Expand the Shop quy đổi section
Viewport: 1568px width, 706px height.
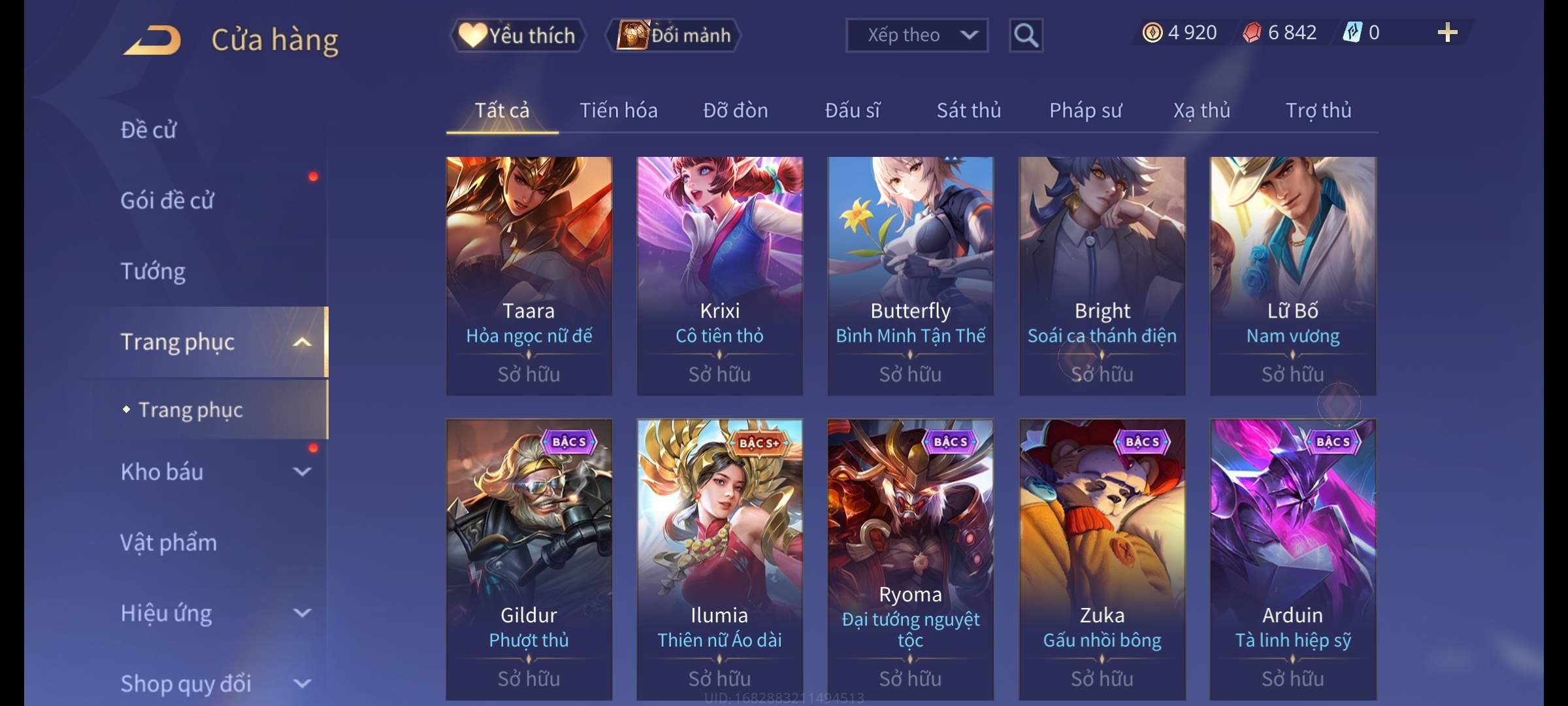(x=302, y=683)
